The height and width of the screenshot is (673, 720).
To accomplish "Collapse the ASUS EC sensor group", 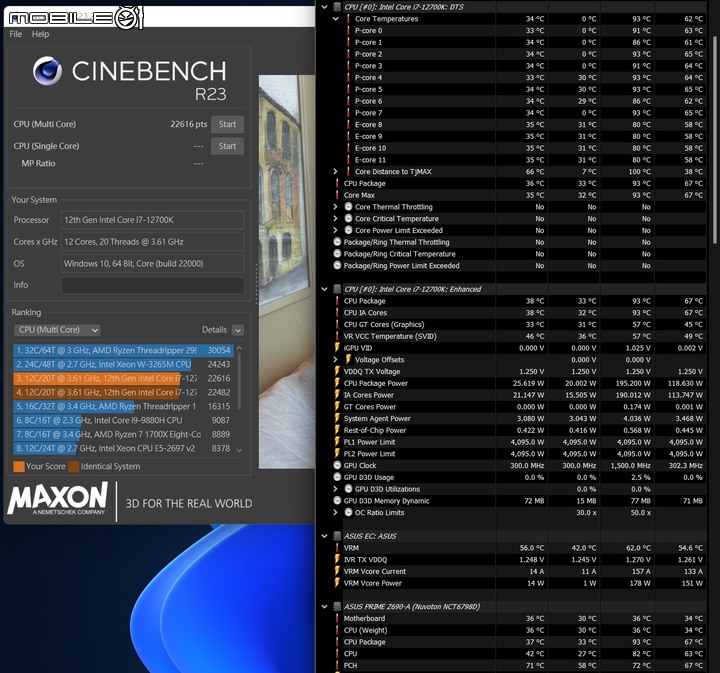I will 324,536.
